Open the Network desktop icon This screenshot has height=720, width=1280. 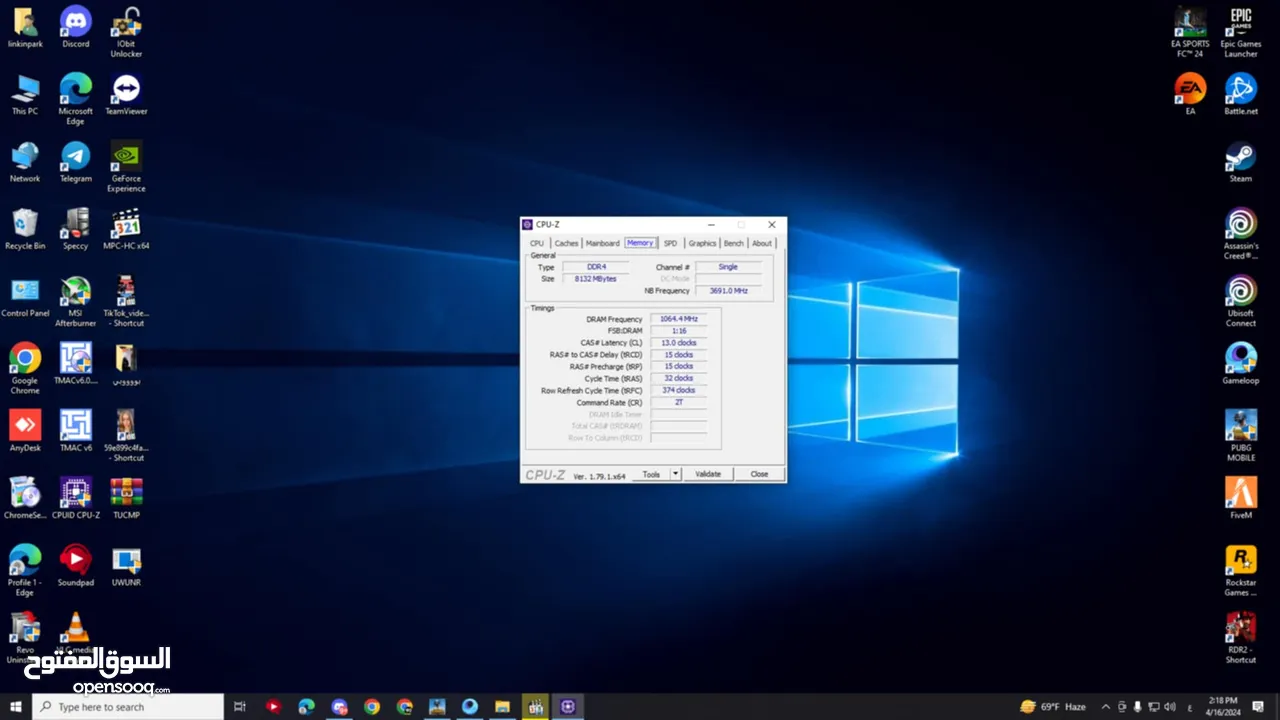coord(25,162)
